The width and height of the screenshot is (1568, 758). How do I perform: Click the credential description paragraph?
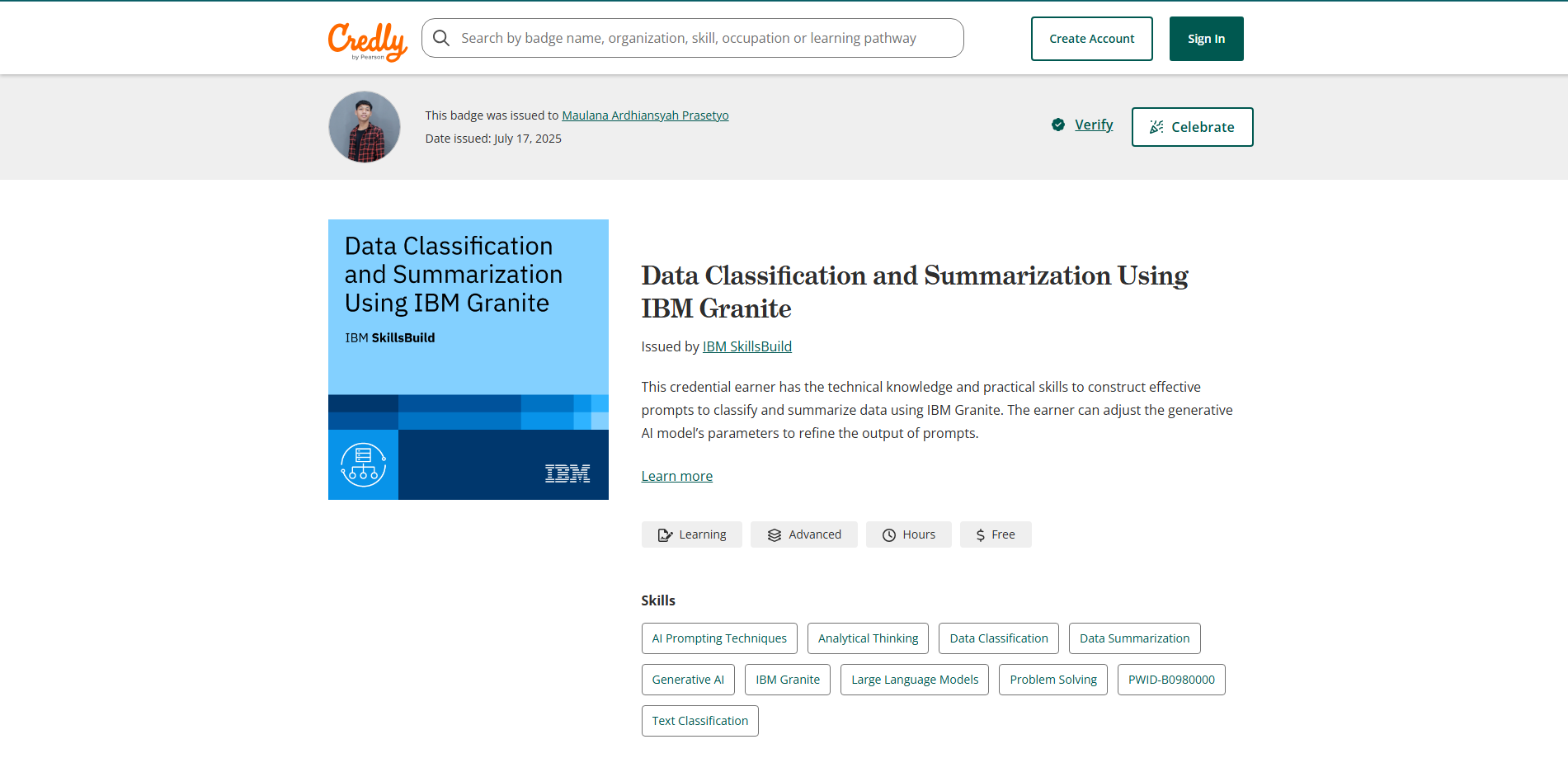coord(937,410)
